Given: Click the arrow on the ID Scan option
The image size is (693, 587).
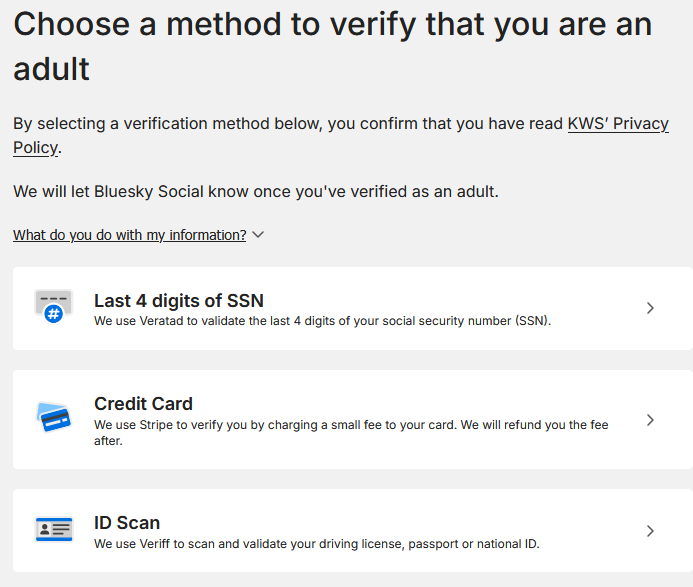Looking at the screenshot, I should coord(650,531).
